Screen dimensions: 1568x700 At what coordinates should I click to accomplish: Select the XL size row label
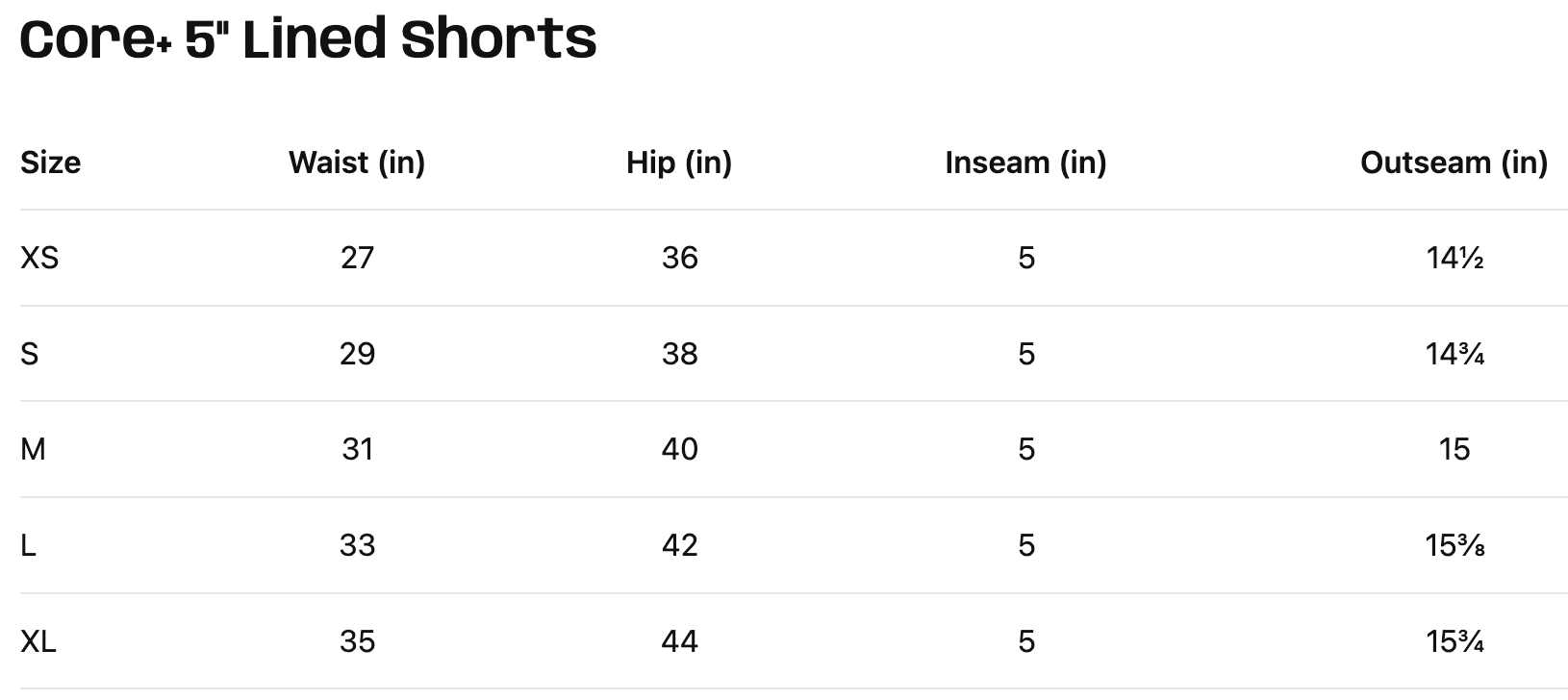(x=38, y=641)
